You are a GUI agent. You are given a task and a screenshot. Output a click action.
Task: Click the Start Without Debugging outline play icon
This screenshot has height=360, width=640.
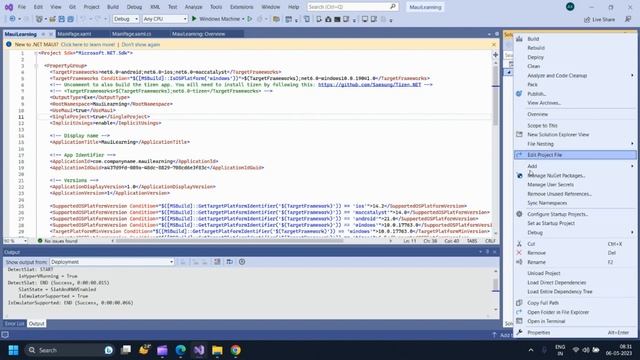coord(250,19)
